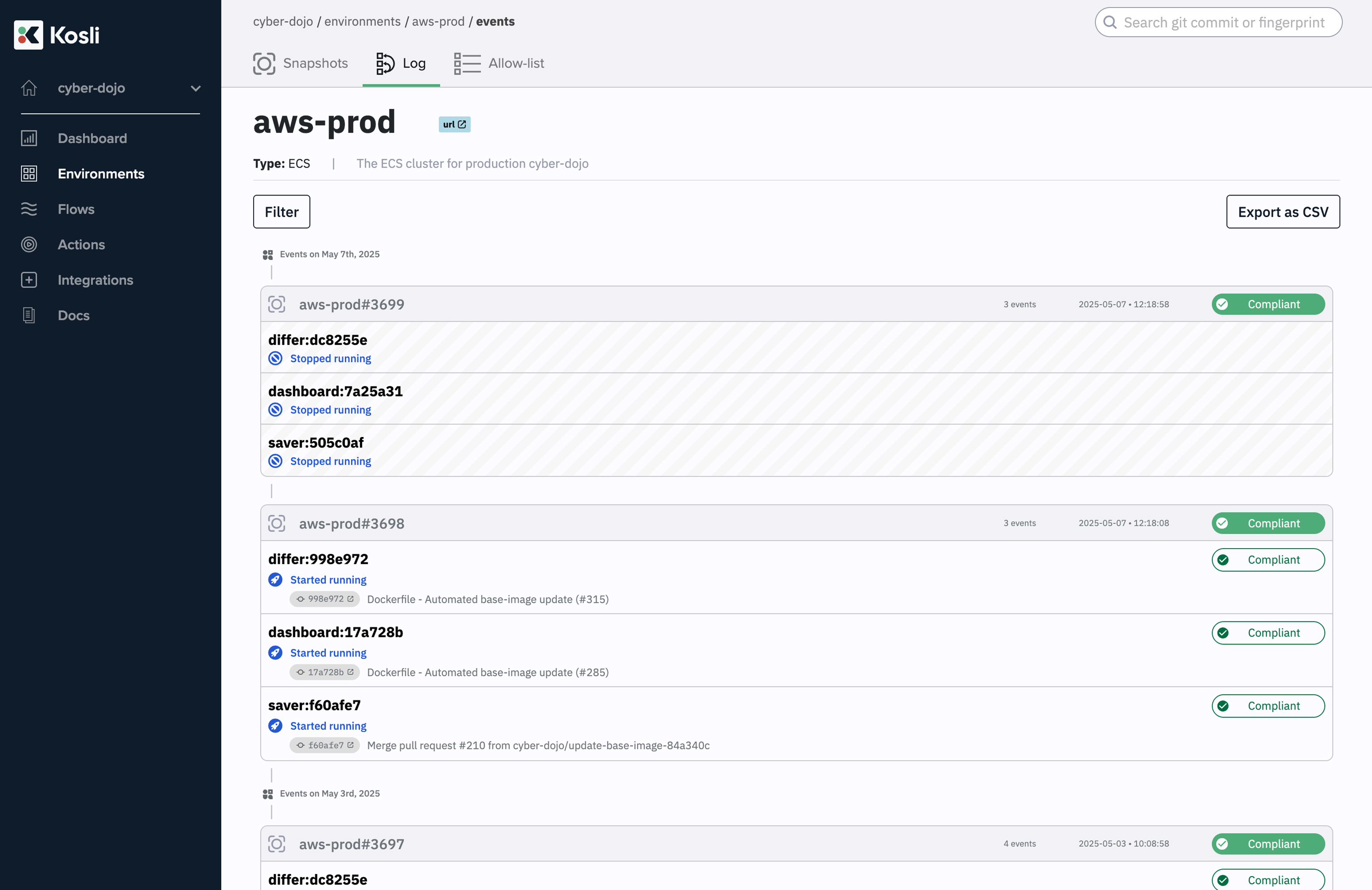Open the url external link badge
Screen dimensions: 1372x890
coord(454,124)
